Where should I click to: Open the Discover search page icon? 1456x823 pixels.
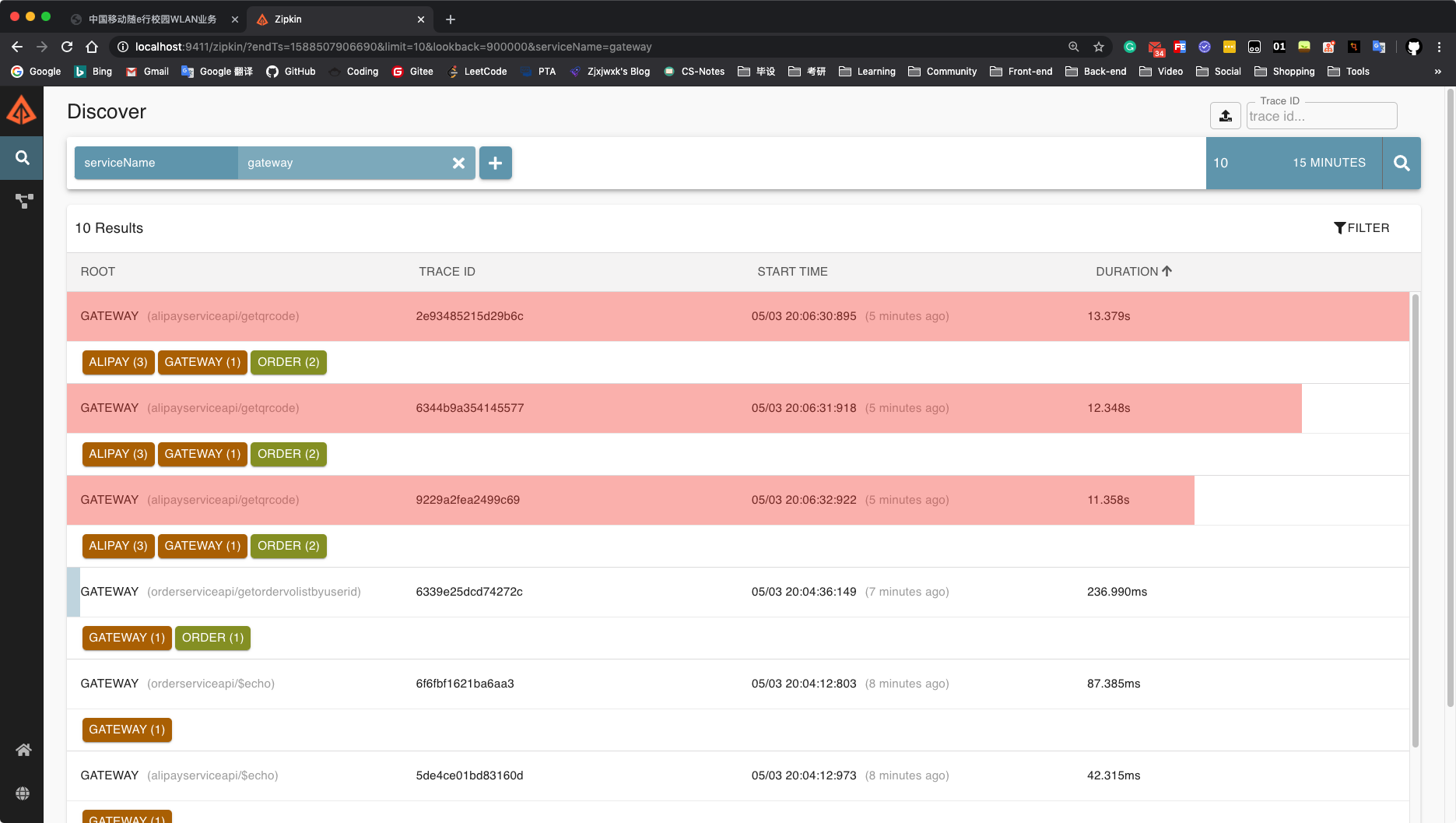tap(22, 158)
